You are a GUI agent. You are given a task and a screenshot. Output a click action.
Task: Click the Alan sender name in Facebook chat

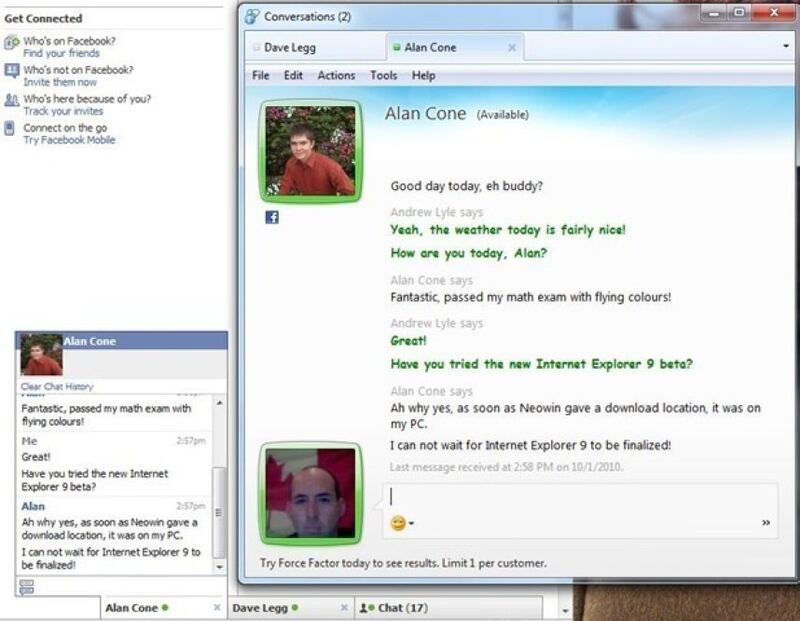click(33, 506)
